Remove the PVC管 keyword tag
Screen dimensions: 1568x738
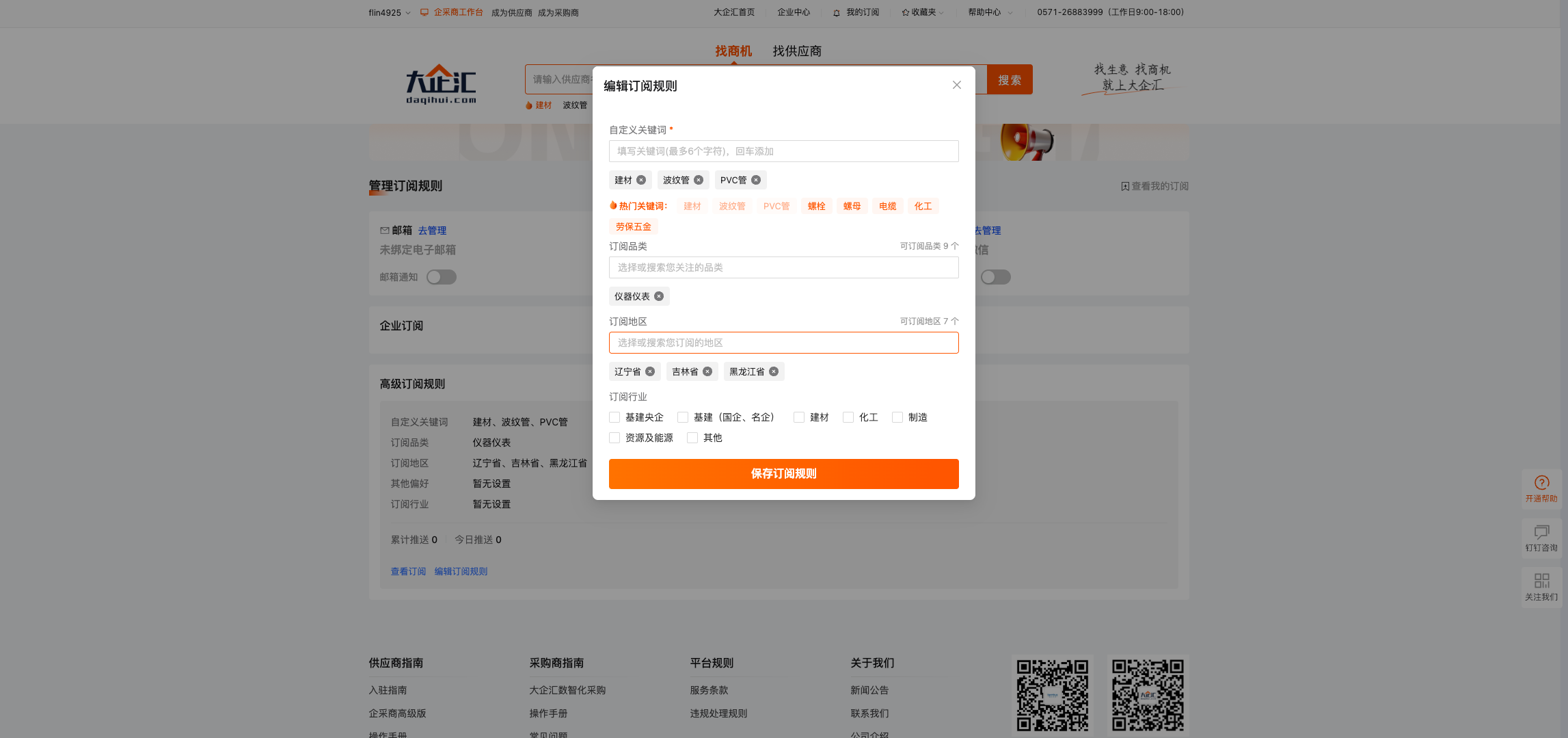pos(756,180)
